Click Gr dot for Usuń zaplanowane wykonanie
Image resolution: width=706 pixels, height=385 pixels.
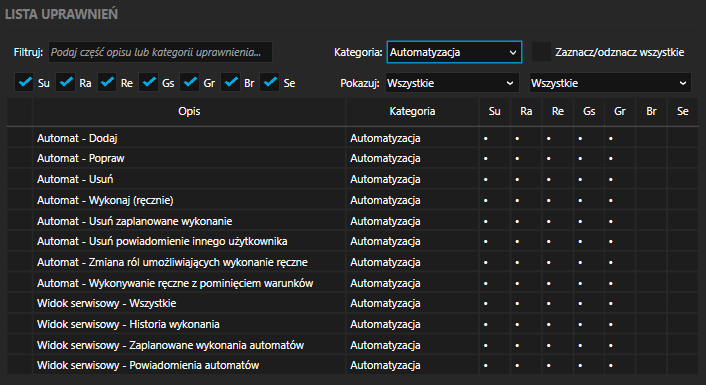click(x=611, y=222)
